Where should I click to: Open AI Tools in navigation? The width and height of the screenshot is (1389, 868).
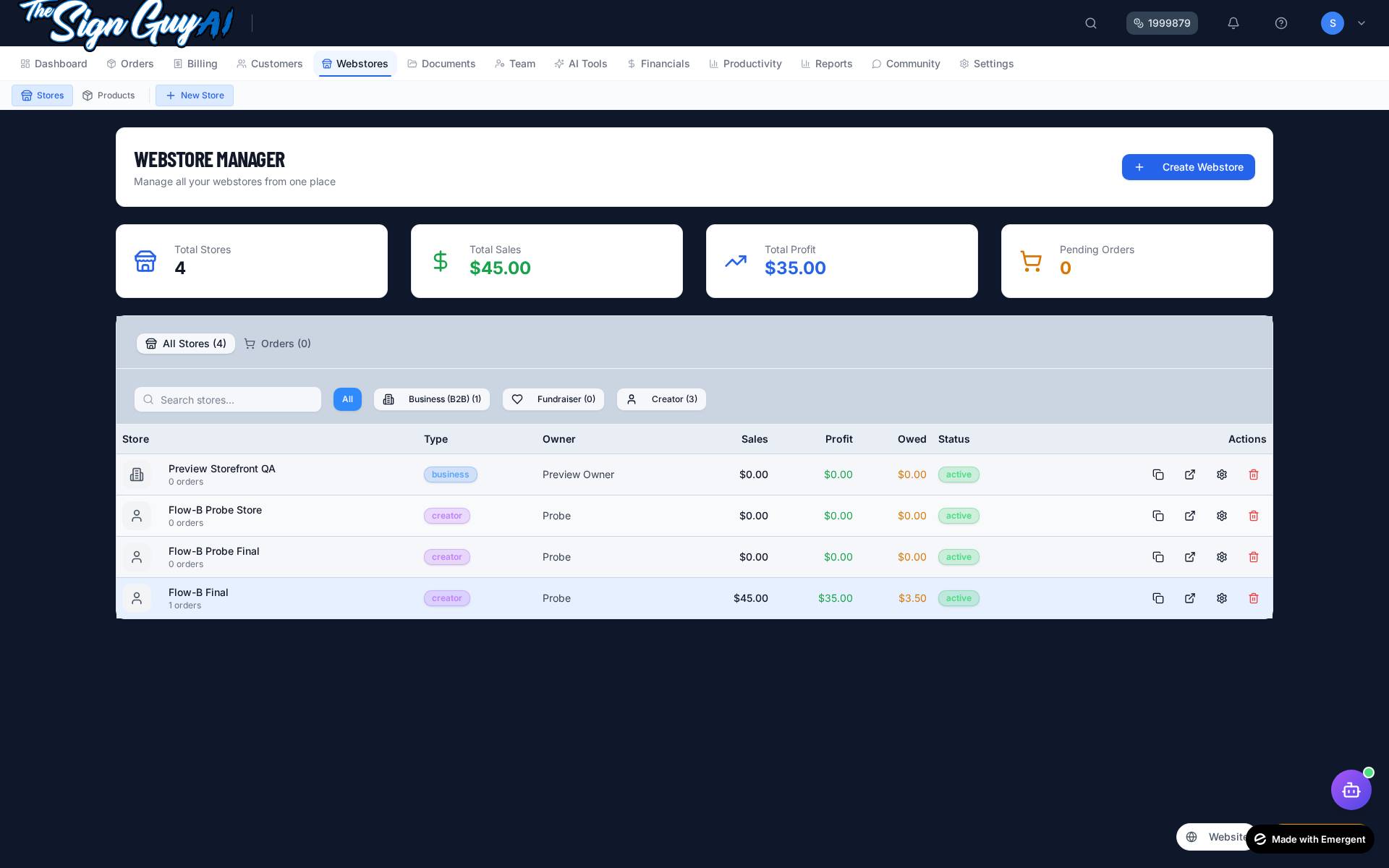point(581,64)
